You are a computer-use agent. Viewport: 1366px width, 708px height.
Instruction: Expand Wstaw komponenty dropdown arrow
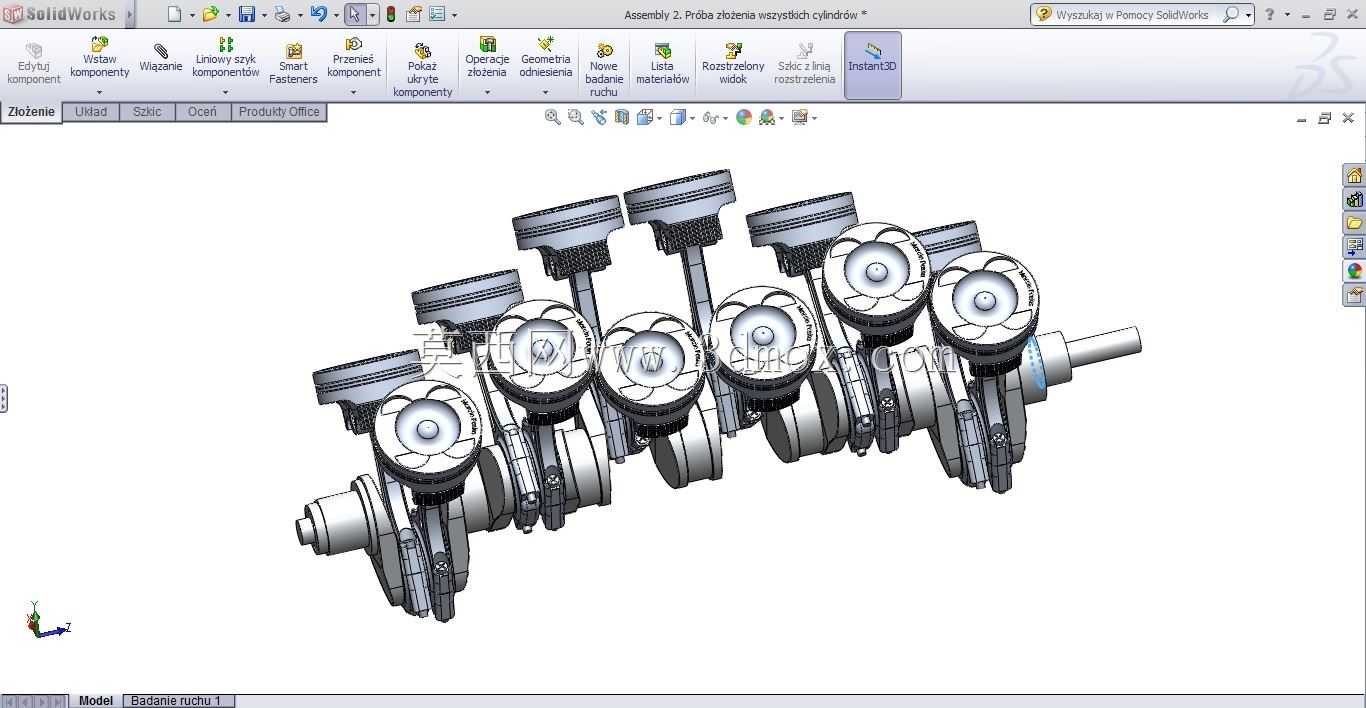tap(99, 92)
